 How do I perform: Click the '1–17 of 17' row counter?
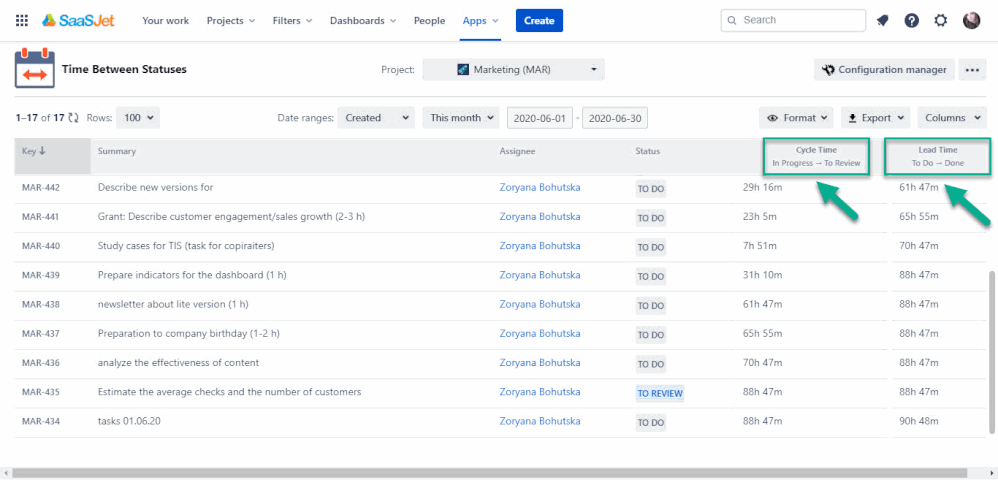click(x=40, y=118)
